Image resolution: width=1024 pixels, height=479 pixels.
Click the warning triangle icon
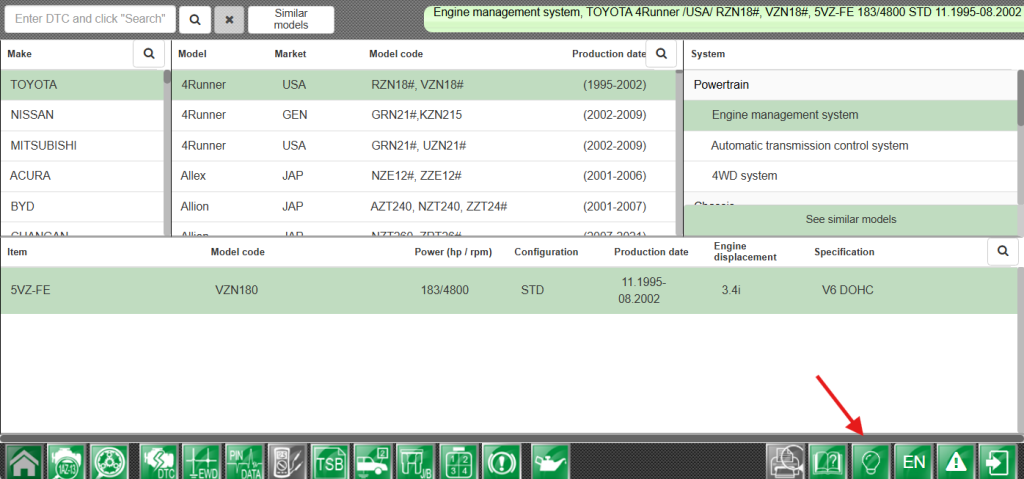pyautogui.click(x=956, y=462)
